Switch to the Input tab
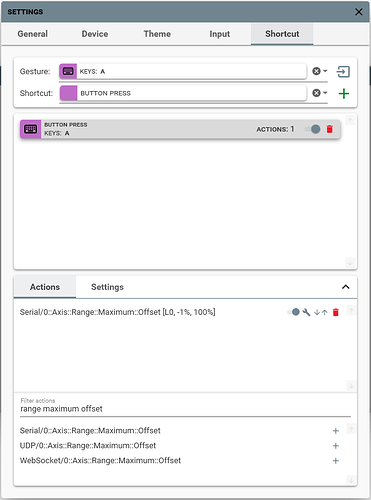The height and width of the screenshot is (500, 371). click(220, 34)
